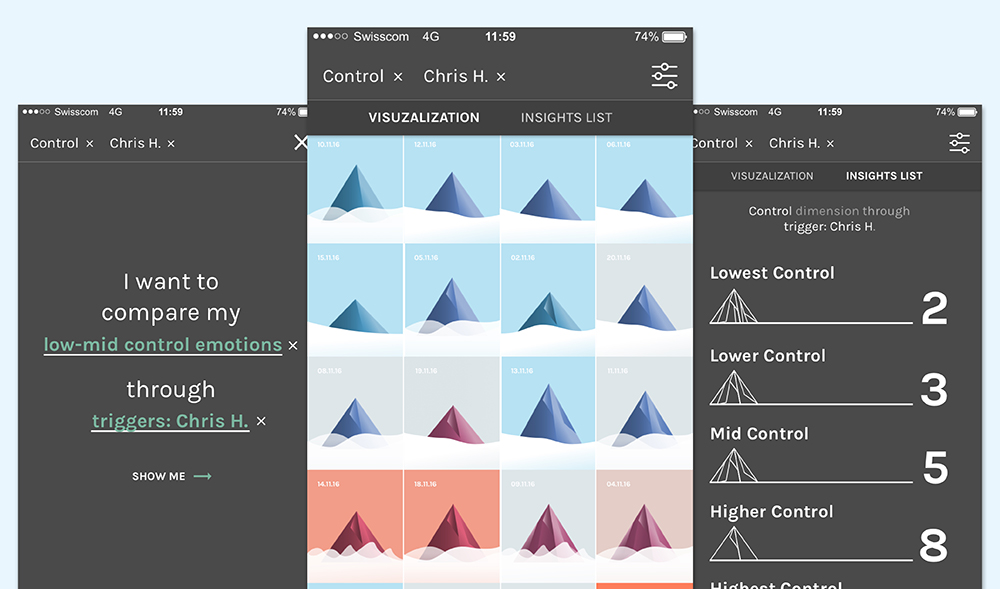The height and width of the screenshot is (589, 1000).
Task: Open the filter sliders icon on the right phone
Action: [x=959, y=143]
